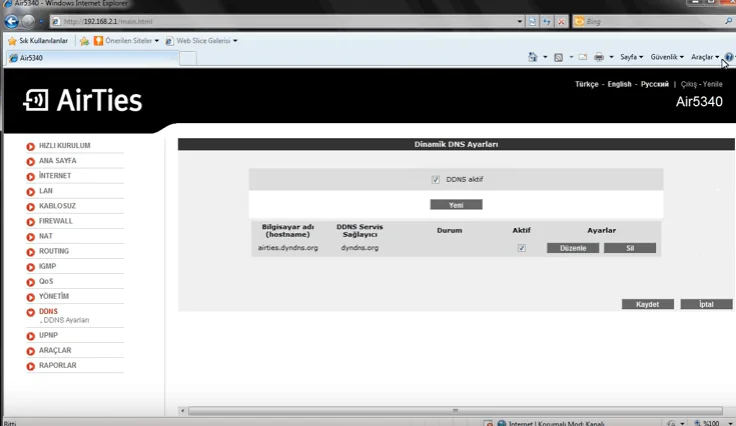Screen dimensions: 736x426
Task: Click the red arrow icon next to QoS
Action: pyautogui.click(x=31, y=282)
